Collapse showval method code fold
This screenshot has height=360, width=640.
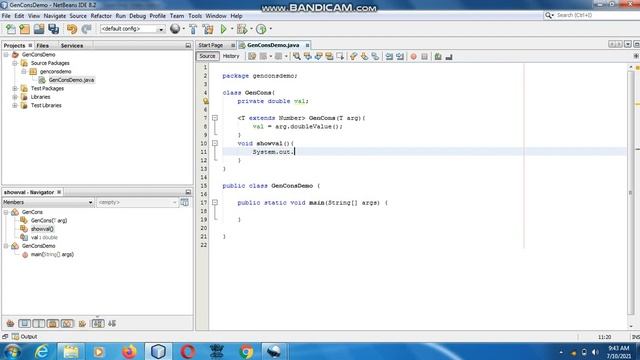click(215, 143)
